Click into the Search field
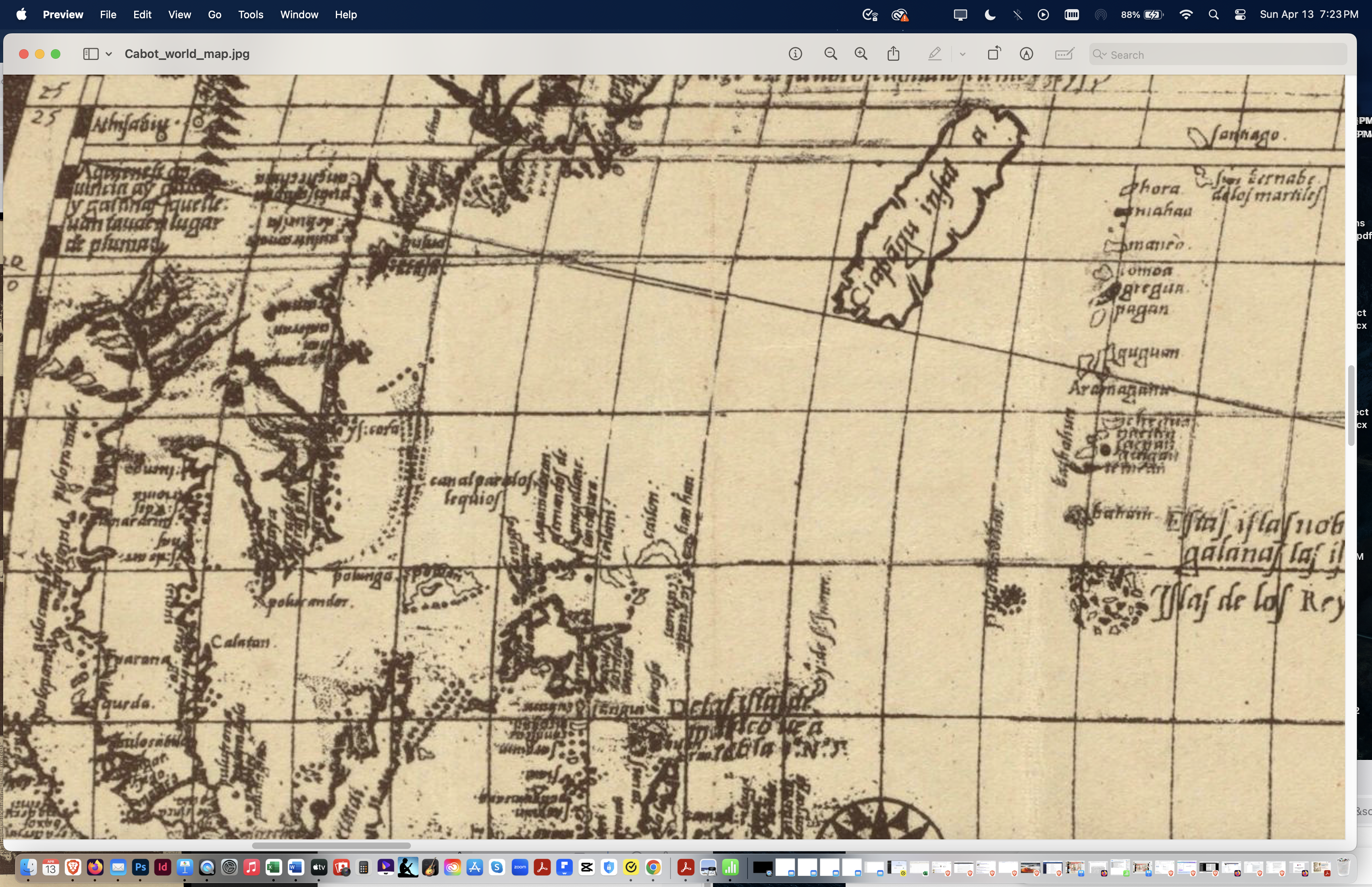 click(1218, 55)
